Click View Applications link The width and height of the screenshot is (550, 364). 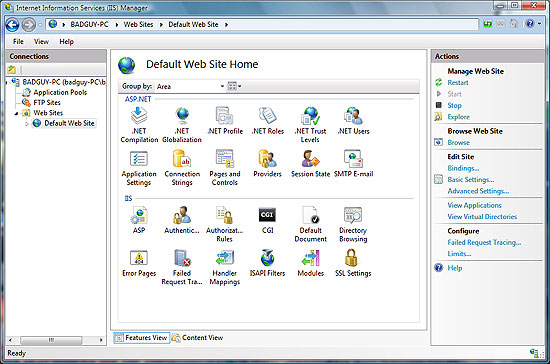point(474,205)
